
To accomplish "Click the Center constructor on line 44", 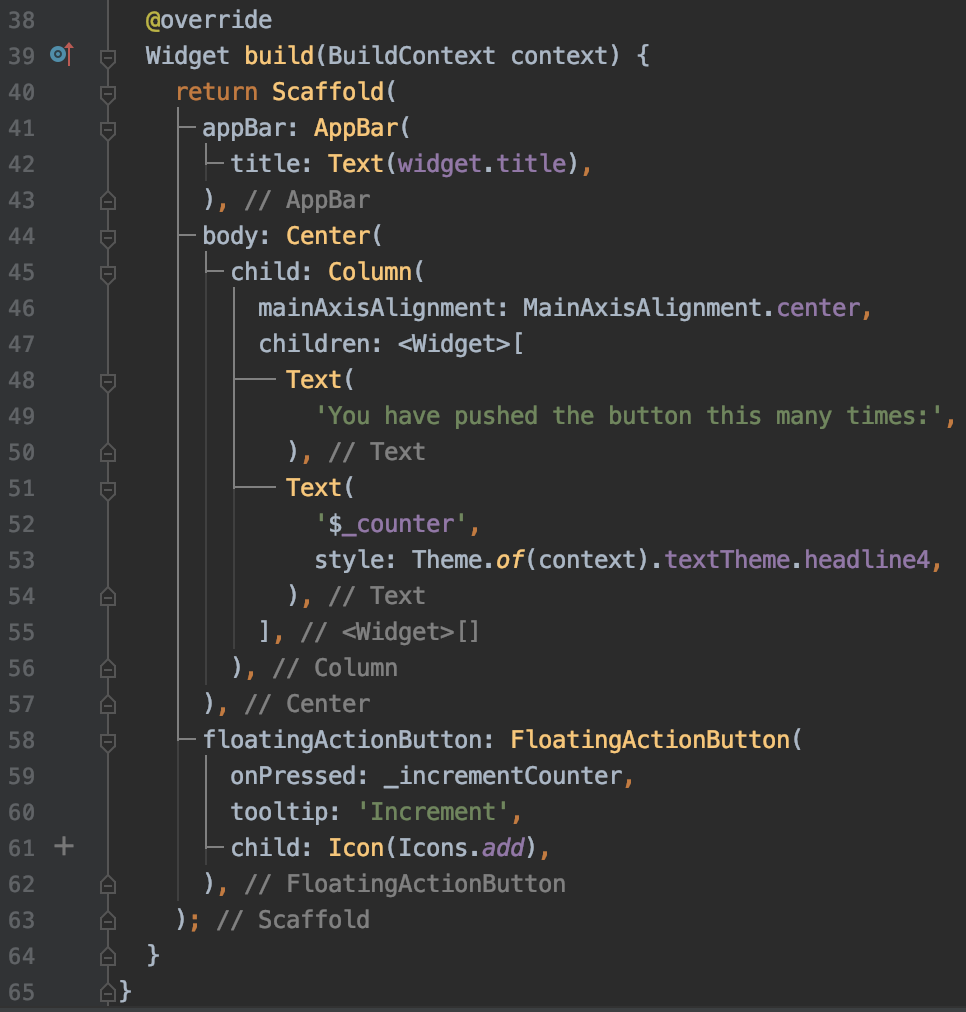I will (328, 236).
